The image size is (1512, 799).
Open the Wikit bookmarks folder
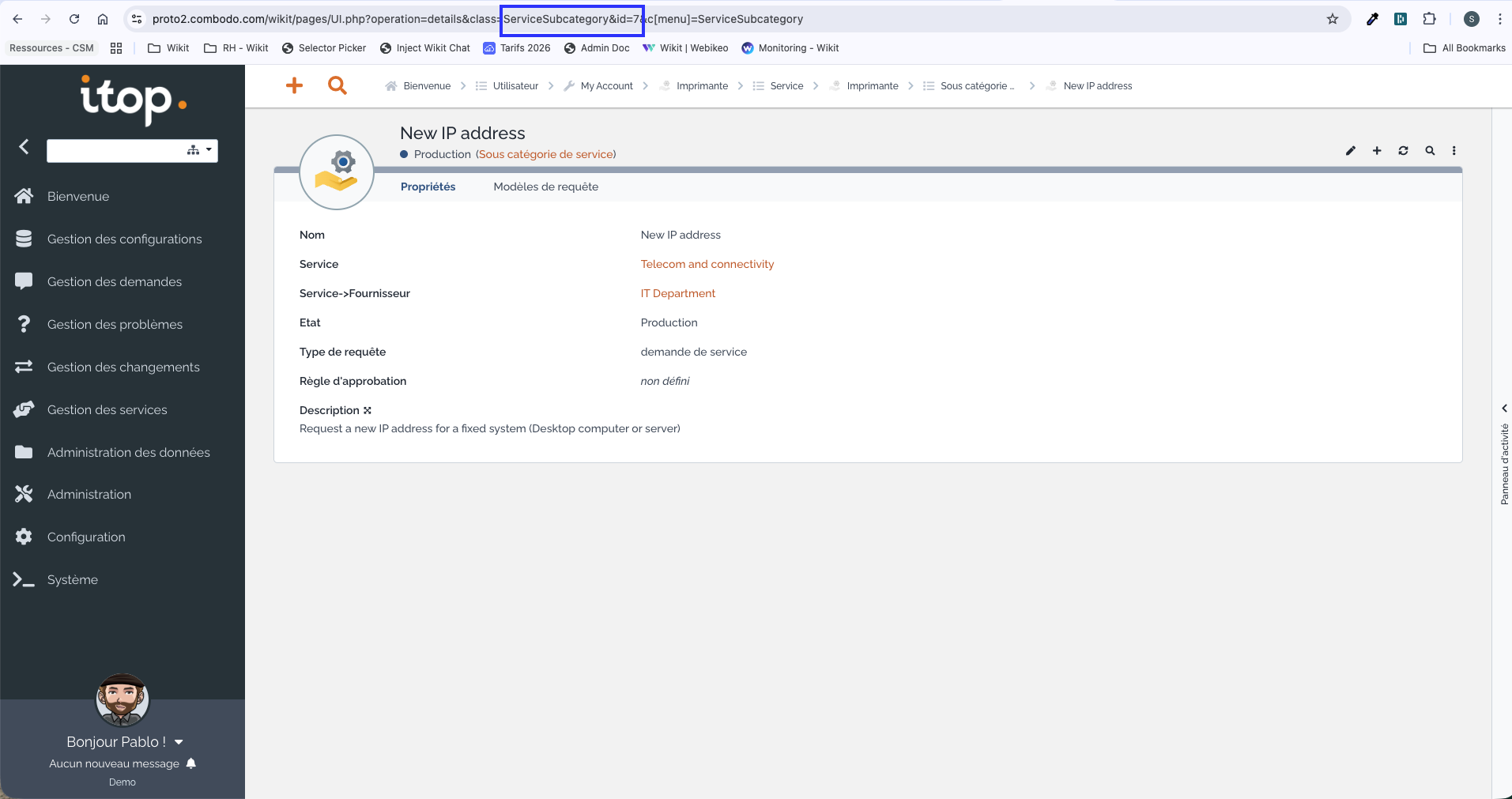[x=168, y=48]
